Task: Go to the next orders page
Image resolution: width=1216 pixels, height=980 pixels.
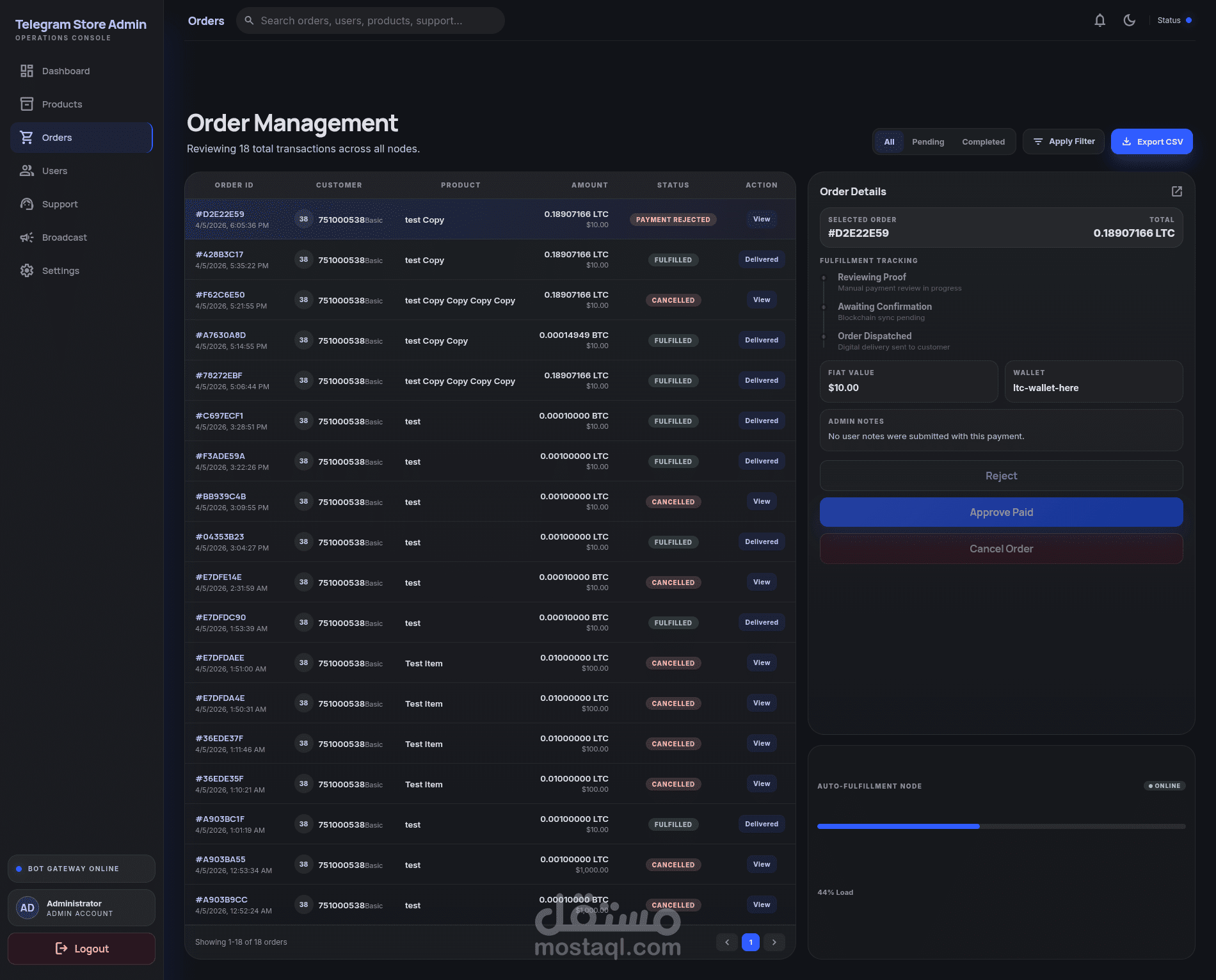Action: pyautogui.click(x=774, y=942)
